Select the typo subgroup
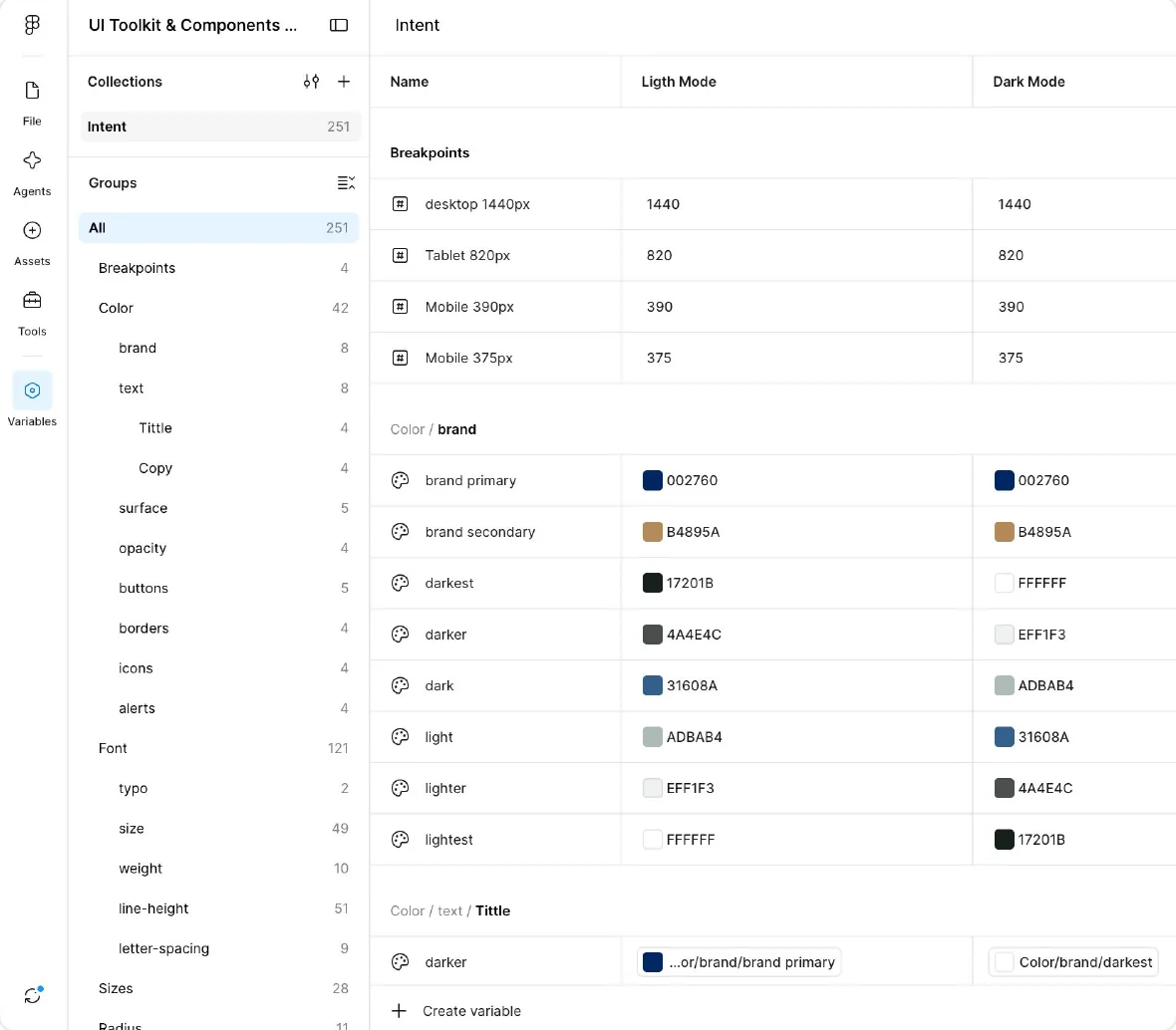Screen dimensions: 1176x1030 pyautogui.click(x=218, y=788)
